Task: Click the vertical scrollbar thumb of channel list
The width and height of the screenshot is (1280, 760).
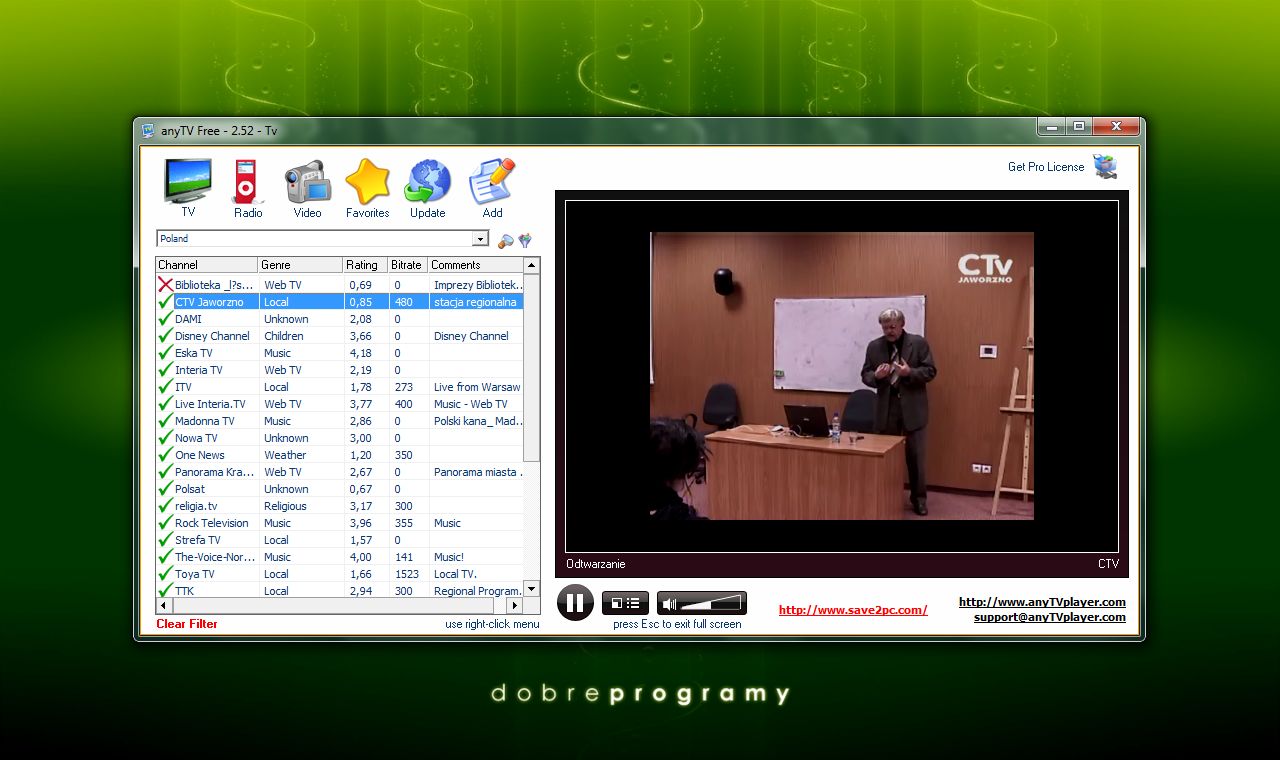Action: (532, 367)
